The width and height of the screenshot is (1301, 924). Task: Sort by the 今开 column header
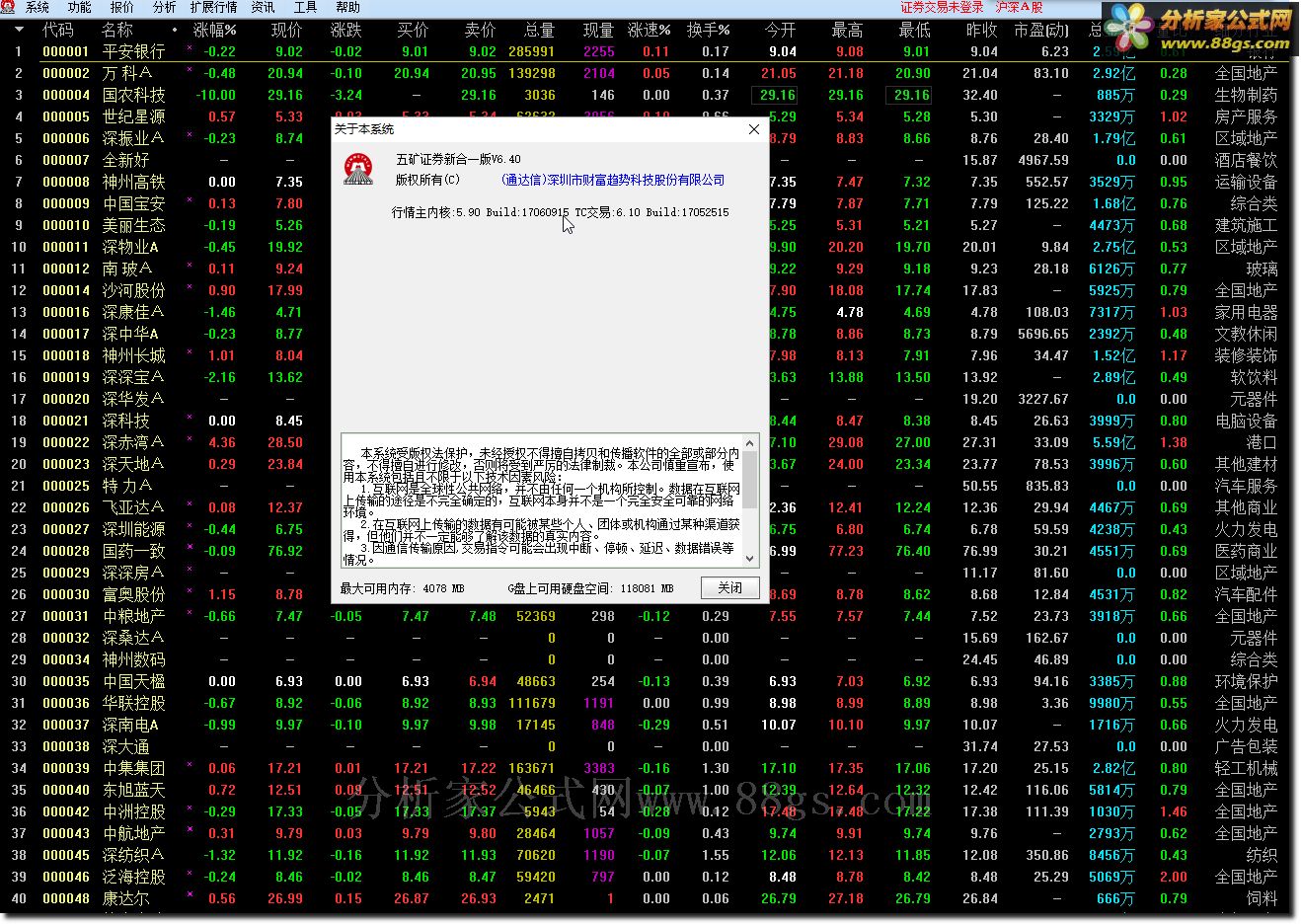(x=780, y=30)
